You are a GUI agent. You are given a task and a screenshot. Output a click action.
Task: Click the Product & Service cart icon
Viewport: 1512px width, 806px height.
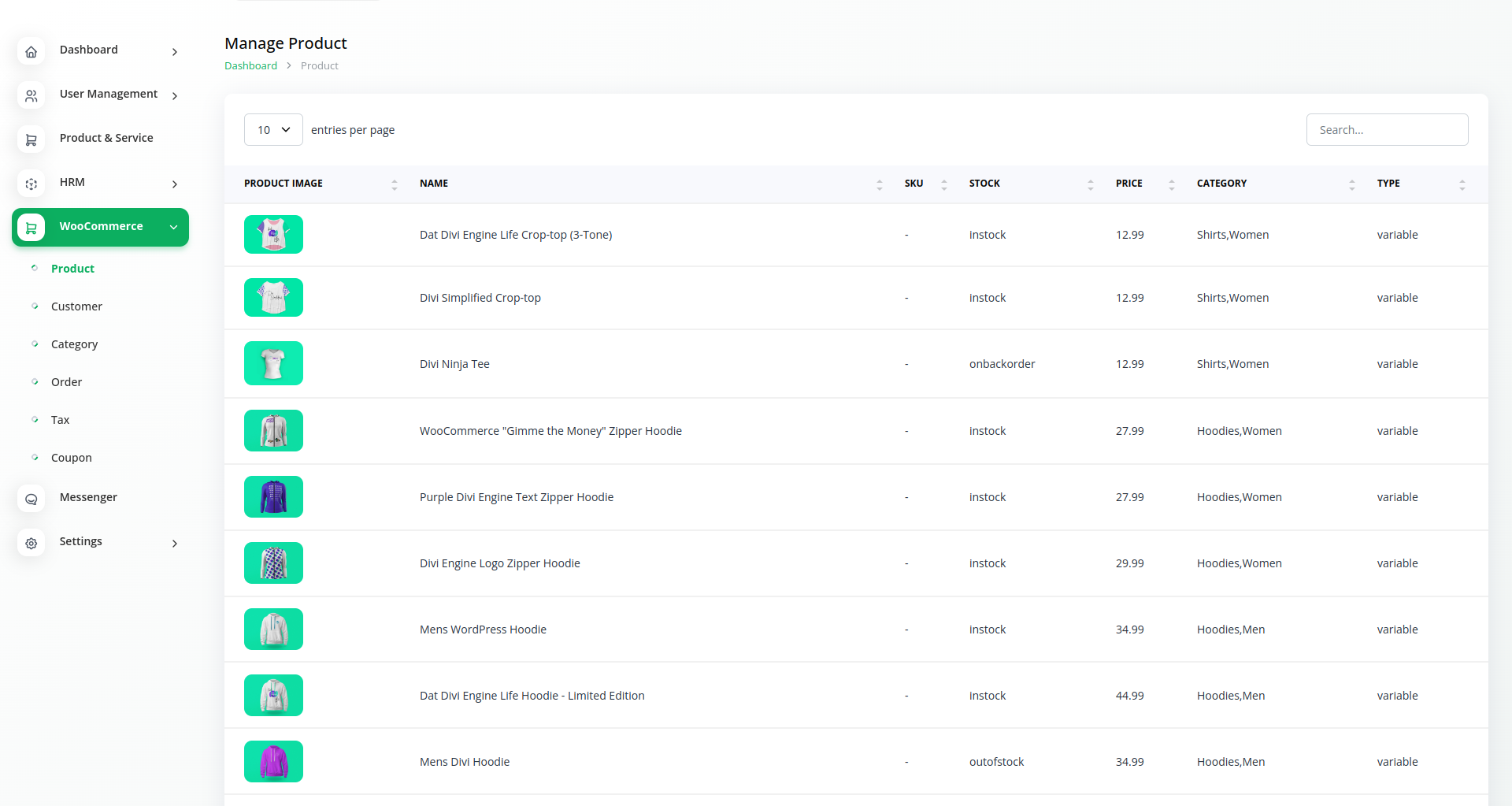pyautogui.click(x=31, y=140)
